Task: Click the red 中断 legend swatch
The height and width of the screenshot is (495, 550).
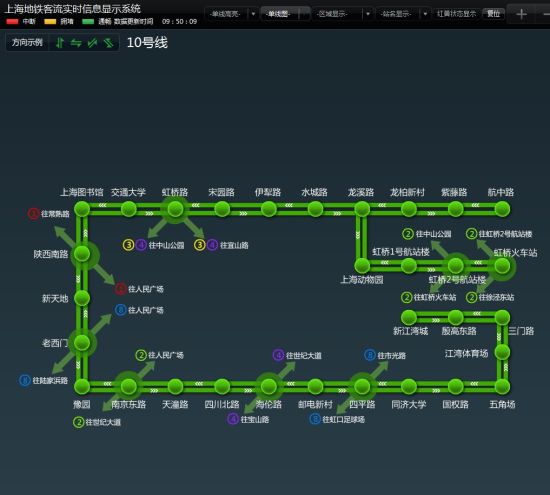Action: pos(12,22)
